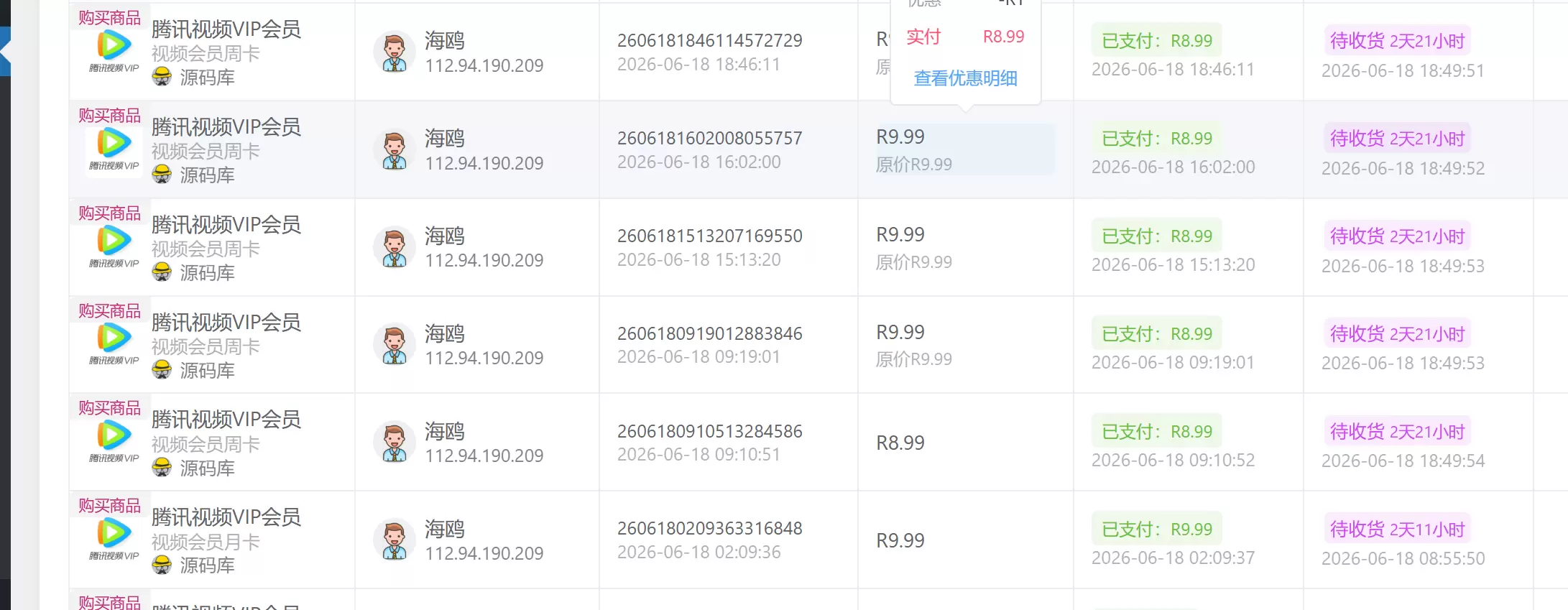The height and width of the screenshot is (610, 1568).
Task: Click Tencent Video icon in 视频会员月卡 row
Action: pyautogui.click(x=114, y=540)
